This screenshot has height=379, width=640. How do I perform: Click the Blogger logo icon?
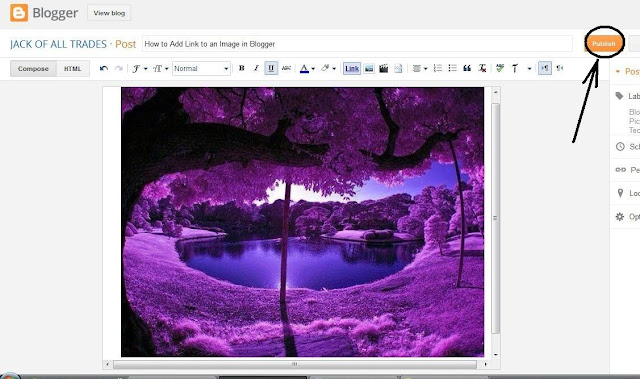(19, 13)
